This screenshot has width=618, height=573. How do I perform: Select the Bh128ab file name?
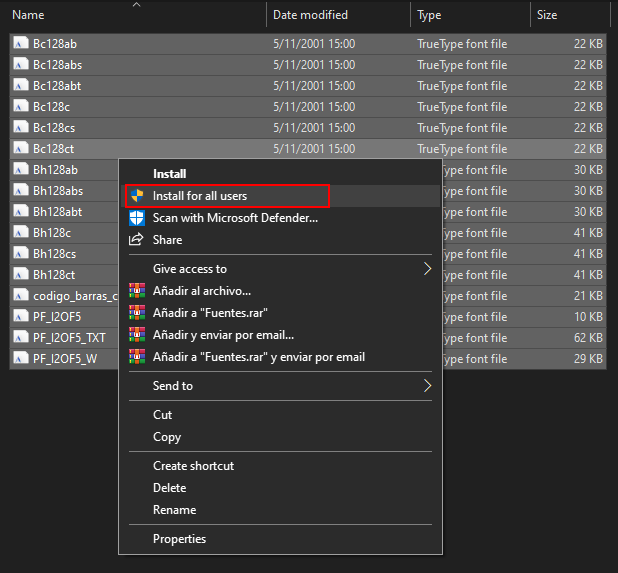click(x=56, y=169)
